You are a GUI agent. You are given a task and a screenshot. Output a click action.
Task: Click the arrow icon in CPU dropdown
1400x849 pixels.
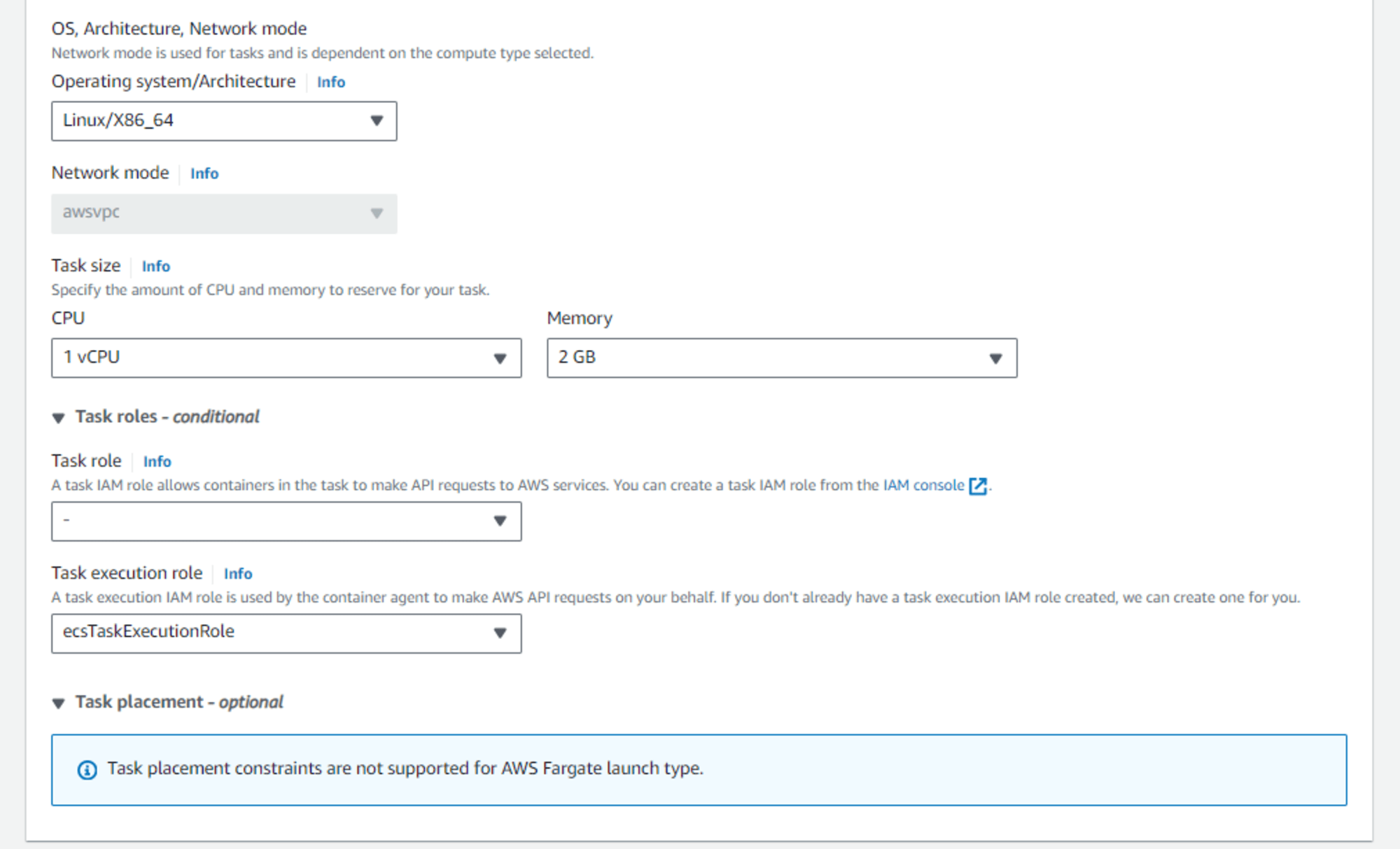pos(500,358)
